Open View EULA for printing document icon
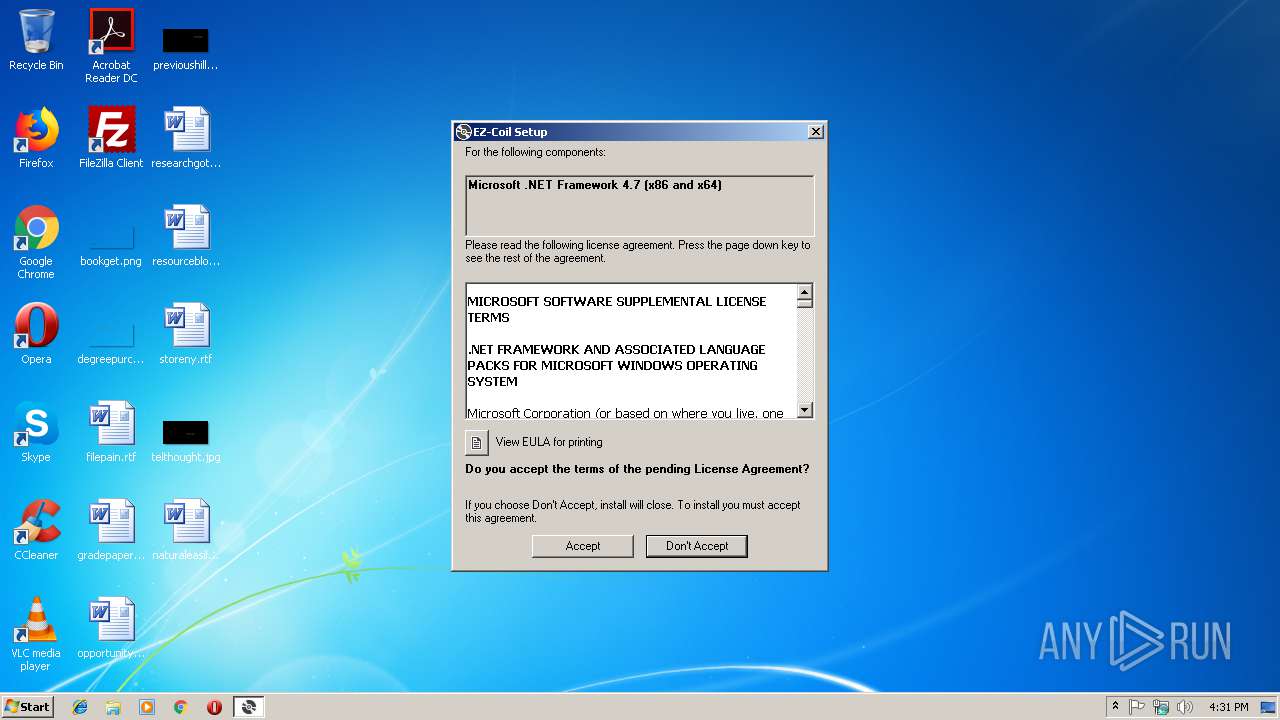 point(477,442)
